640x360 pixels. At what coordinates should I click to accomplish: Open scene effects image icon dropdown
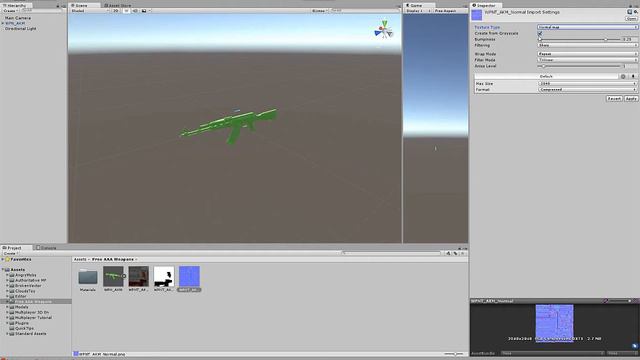point(145,11)
